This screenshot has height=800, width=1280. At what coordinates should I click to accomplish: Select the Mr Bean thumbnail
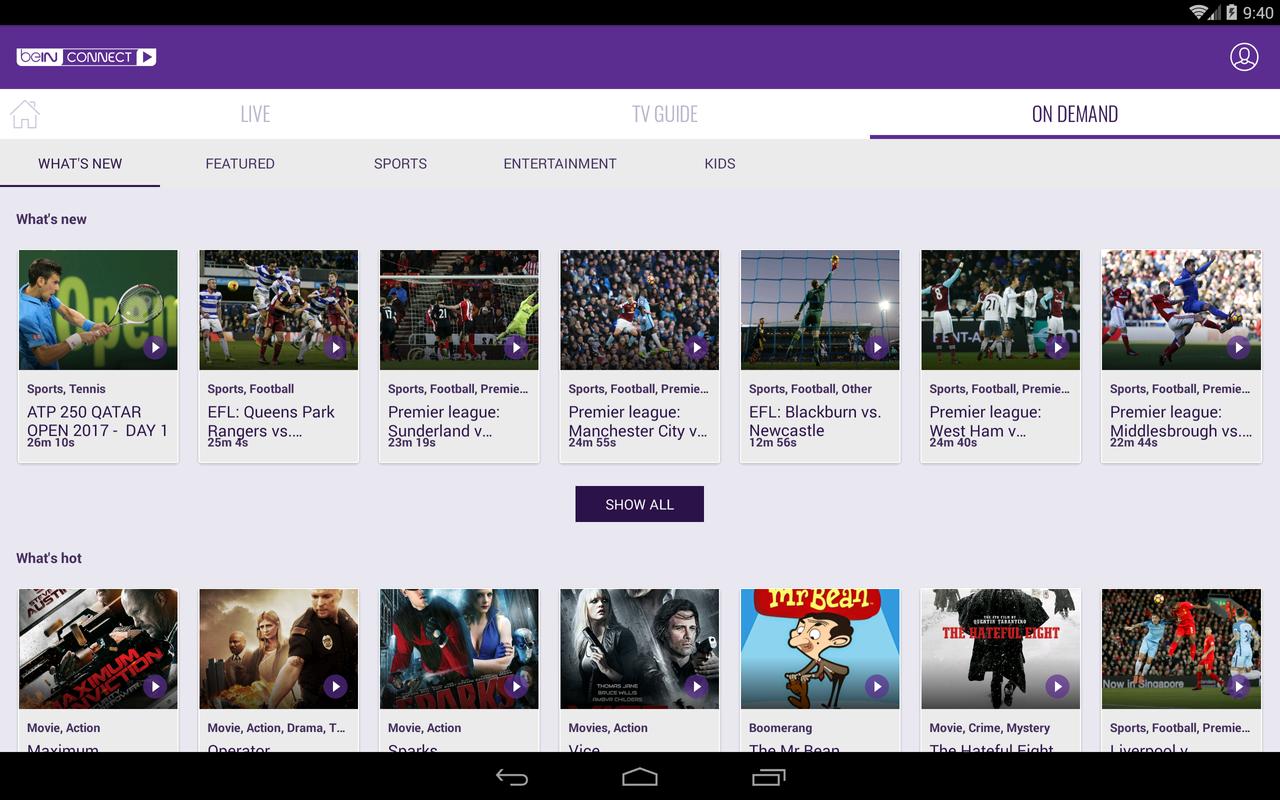point(820,649)
